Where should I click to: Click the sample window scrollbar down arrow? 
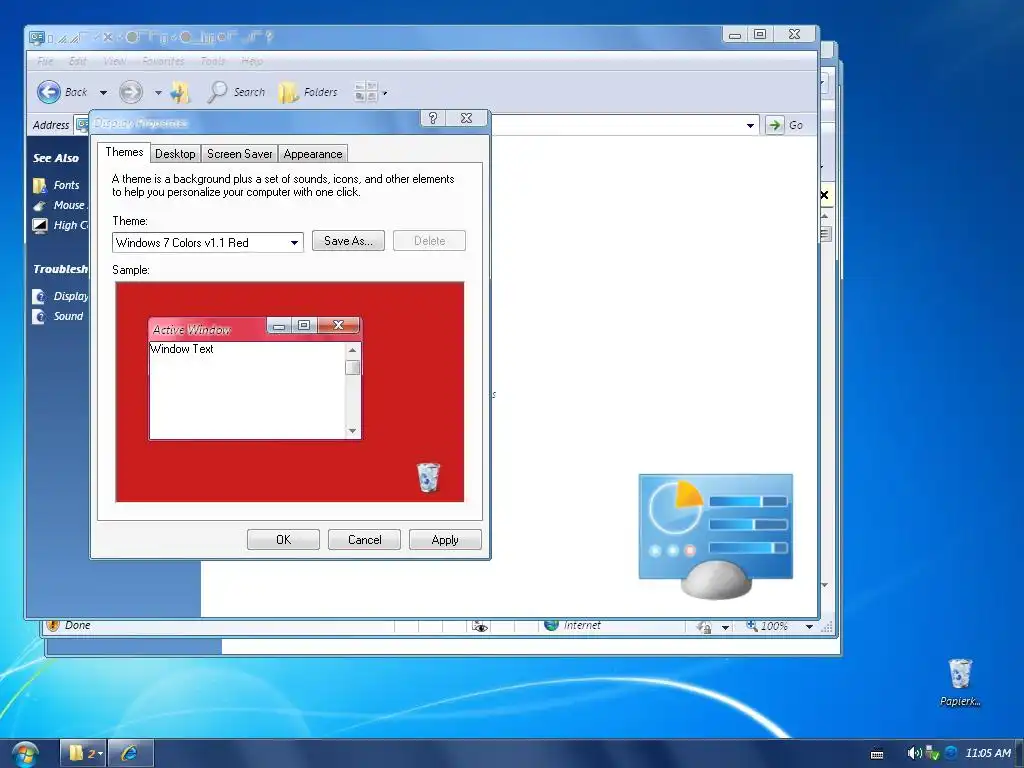point(353,431)
